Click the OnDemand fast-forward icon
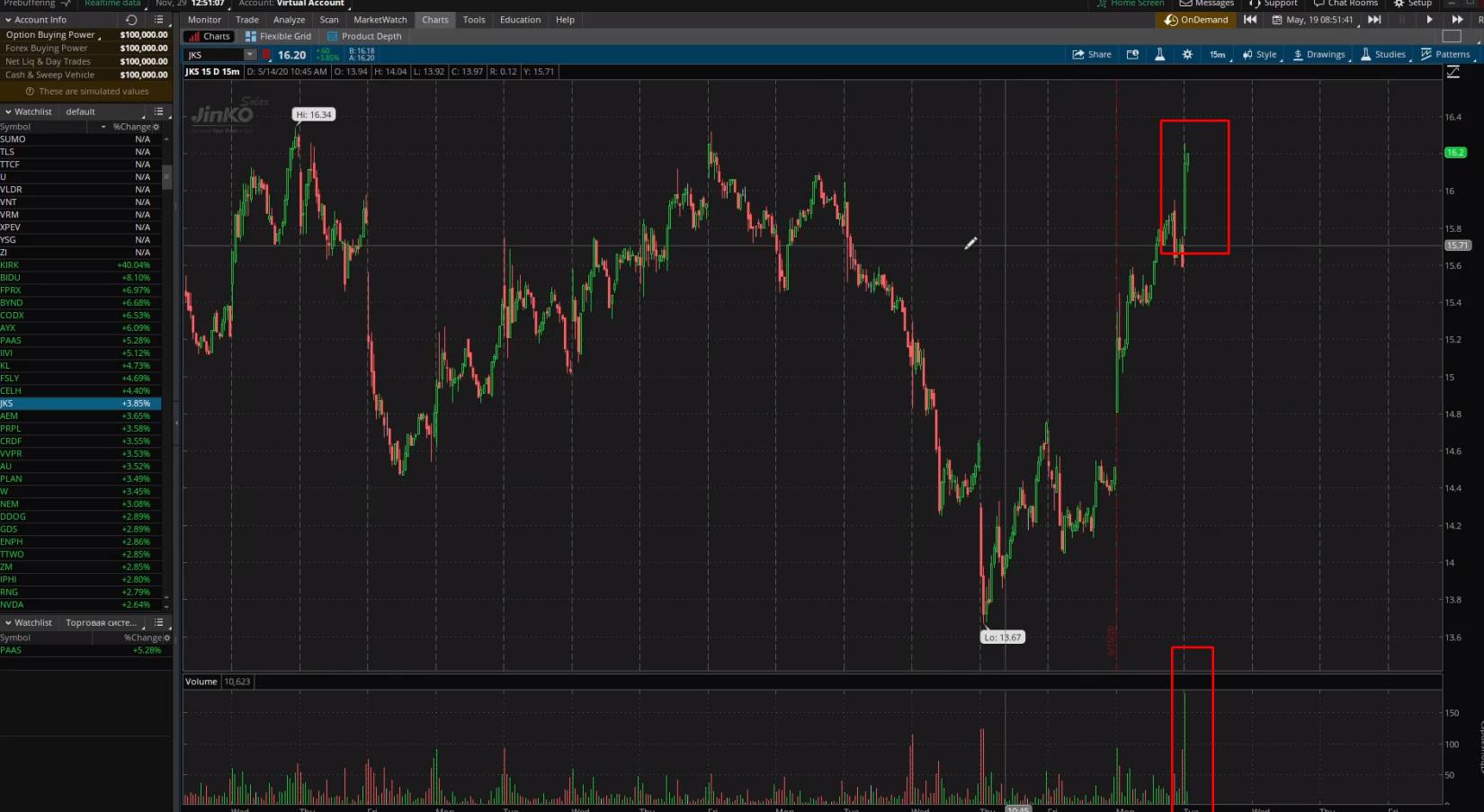The height and width of the screenshot is (812, 1484). [1457, 20]
